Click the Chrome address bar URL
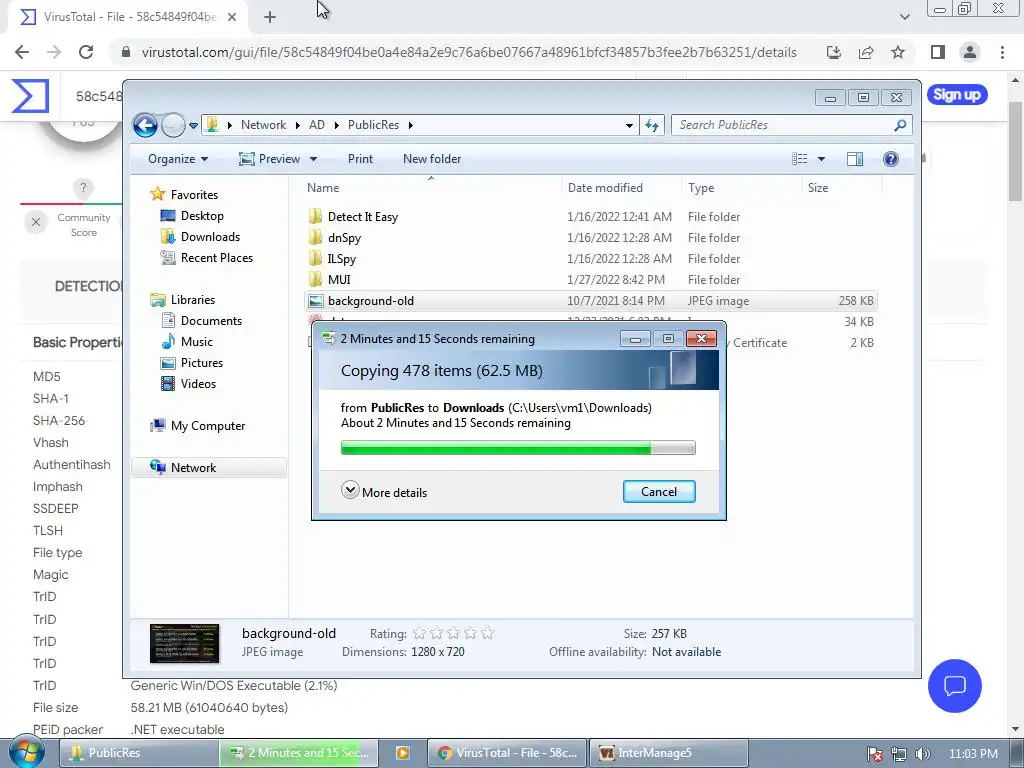1024x768 pixels. tap(469, 52)
